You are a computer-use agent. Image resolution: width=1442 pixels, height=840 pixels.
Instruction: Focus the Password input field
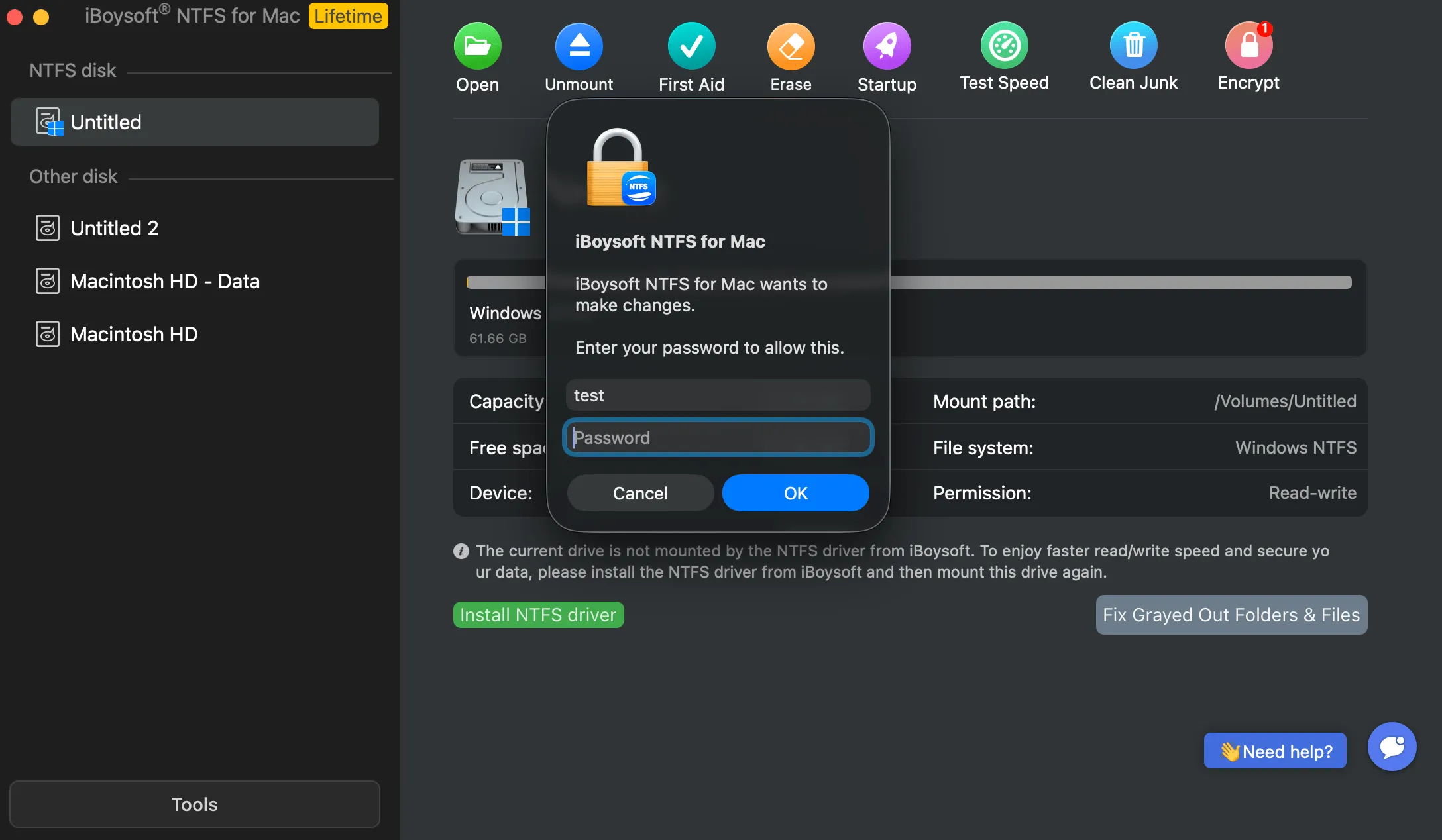coord(718,437)
